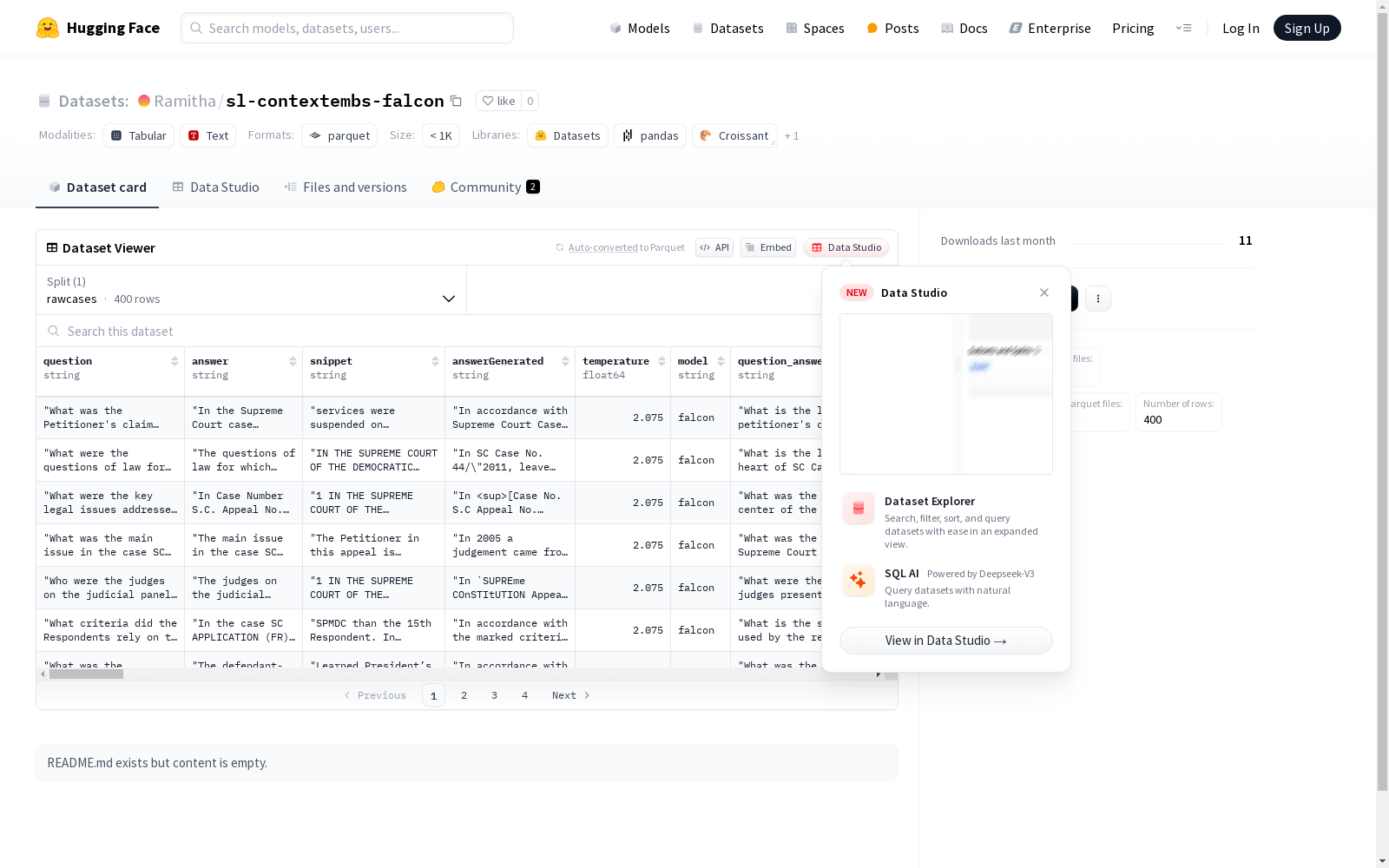Image resolution: width=1389 pixels, height=868 pixels.
Task: Select cell "In 2005 a judgement came fro…
Action: pyautogui.click(x=510, y=545)
